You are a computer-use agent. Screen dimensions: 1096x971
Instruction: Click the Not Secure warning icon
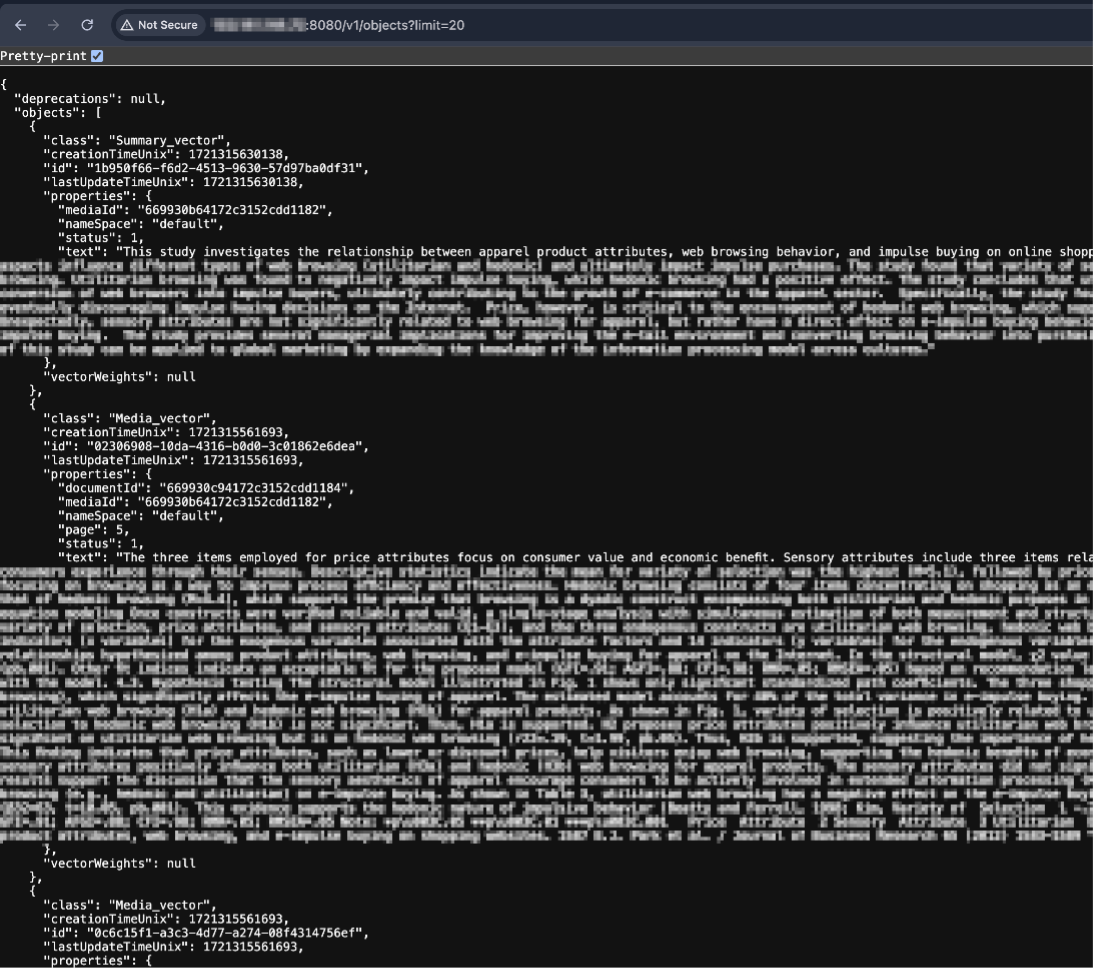127,25
